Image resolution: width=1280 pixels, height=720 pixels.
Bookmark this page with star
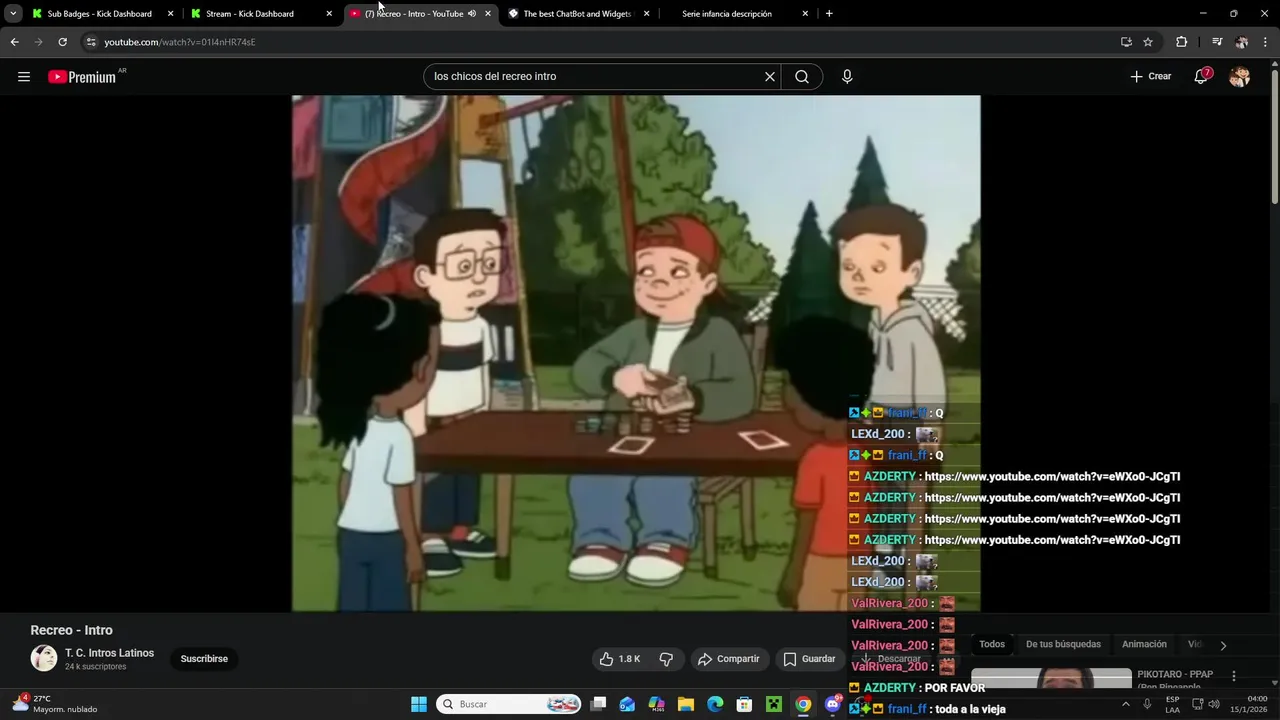[1148, 42]
